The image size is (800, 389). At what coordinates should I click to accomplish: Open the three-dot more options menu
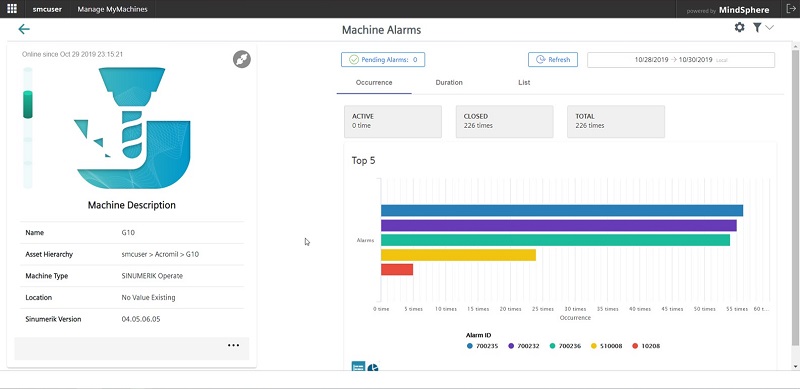tap(233, 345)
